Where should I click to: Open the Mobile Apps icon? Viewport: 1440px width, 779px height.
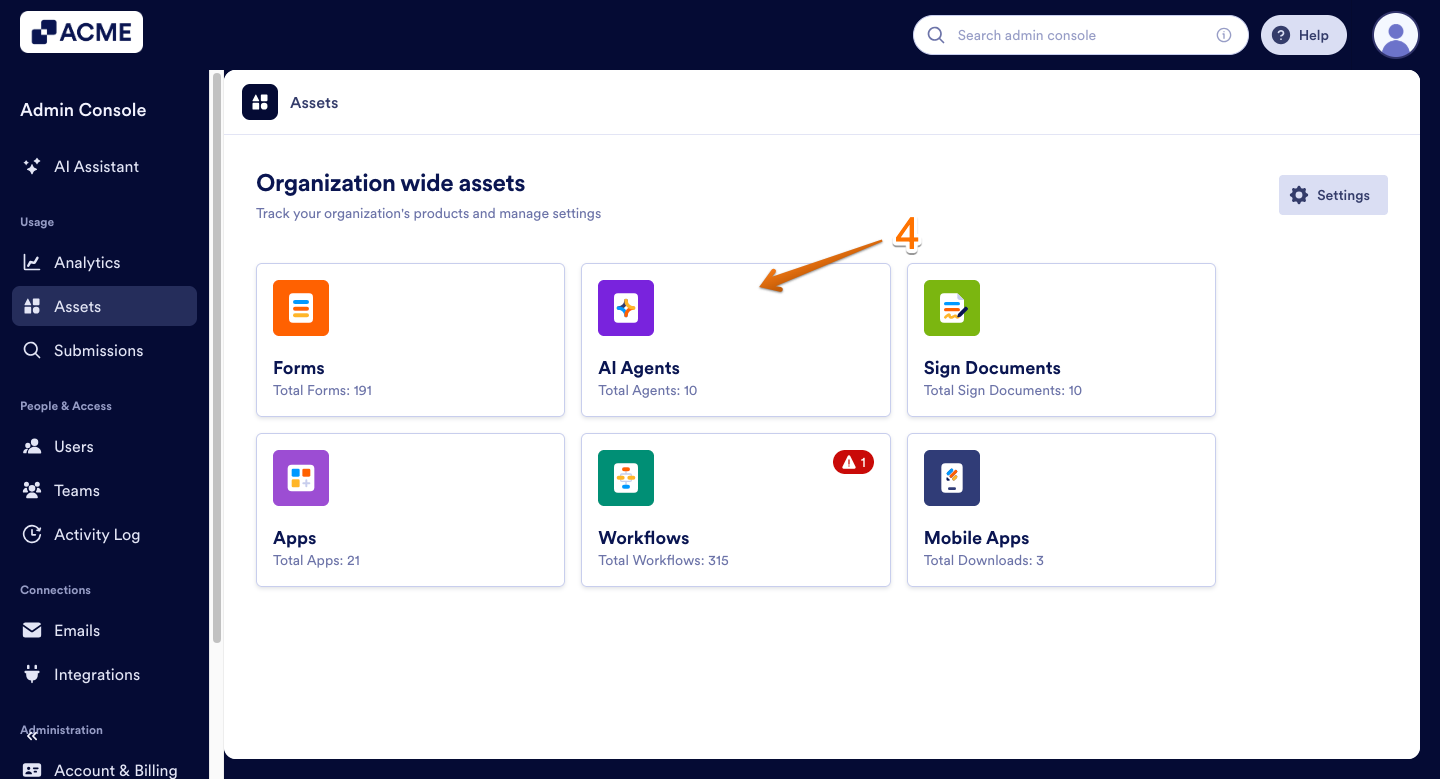pyautogui.click(x=951, y=478)
